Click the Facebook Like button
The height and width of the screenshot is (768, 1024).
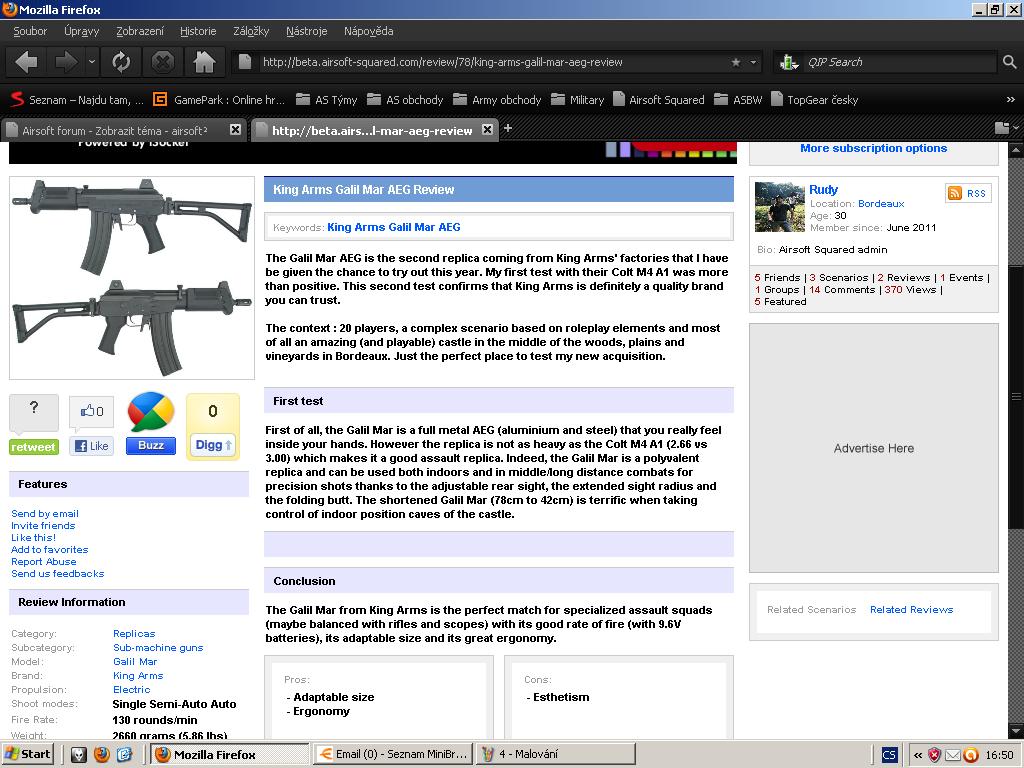pyautogui.click(x=92, y=446)
